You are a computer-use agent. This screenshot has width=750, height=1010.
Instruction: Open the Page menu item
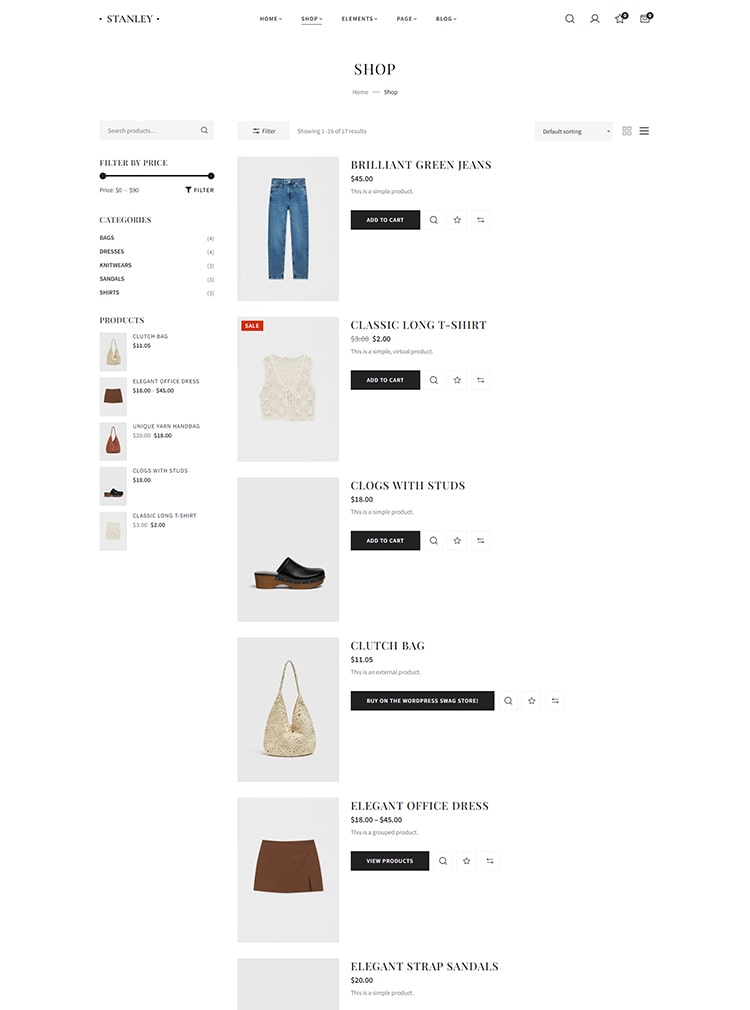click(x=407, y=19)
